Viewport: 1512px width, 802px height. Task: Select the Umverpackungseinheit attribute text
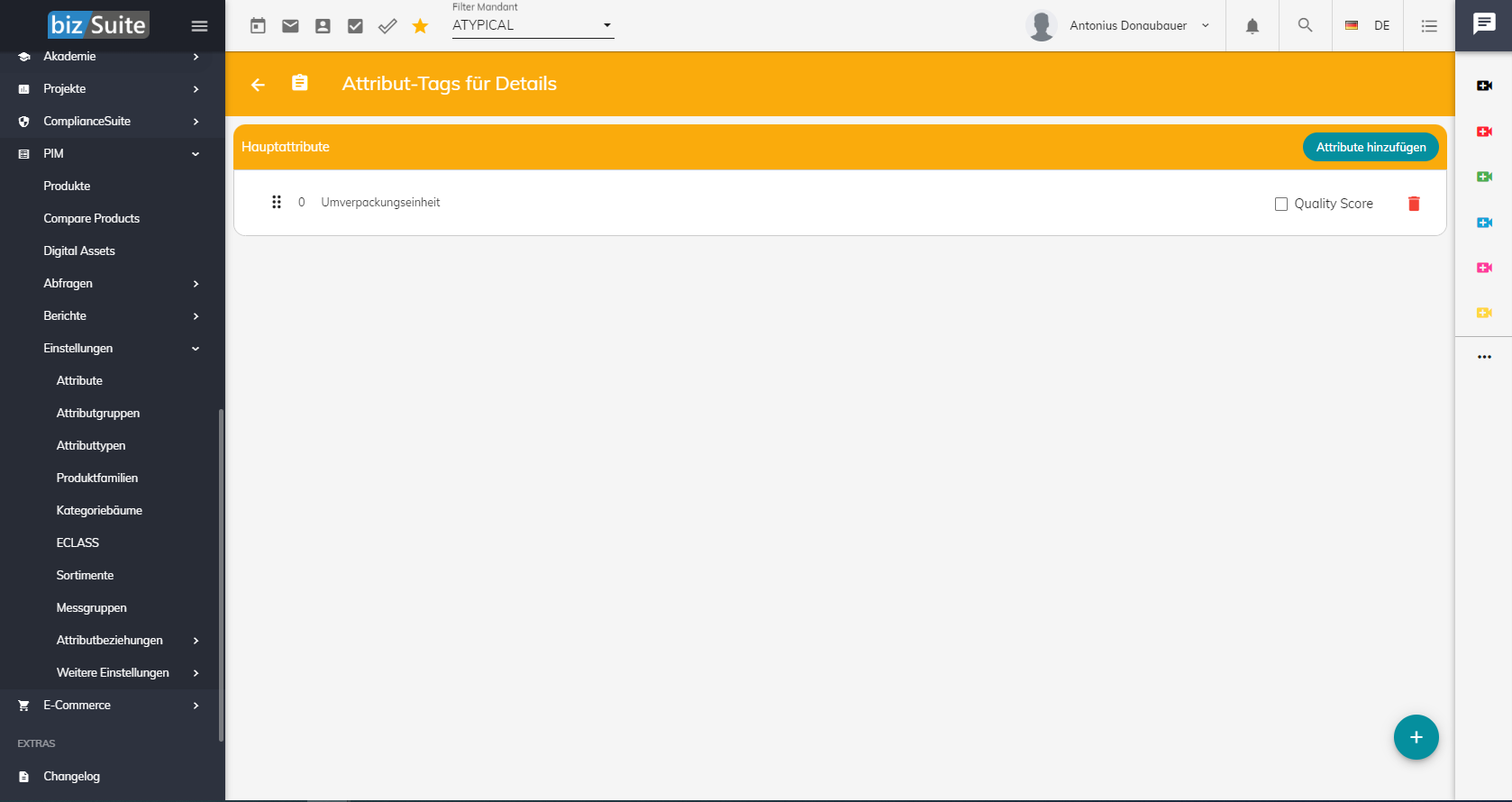click(380, 203)
